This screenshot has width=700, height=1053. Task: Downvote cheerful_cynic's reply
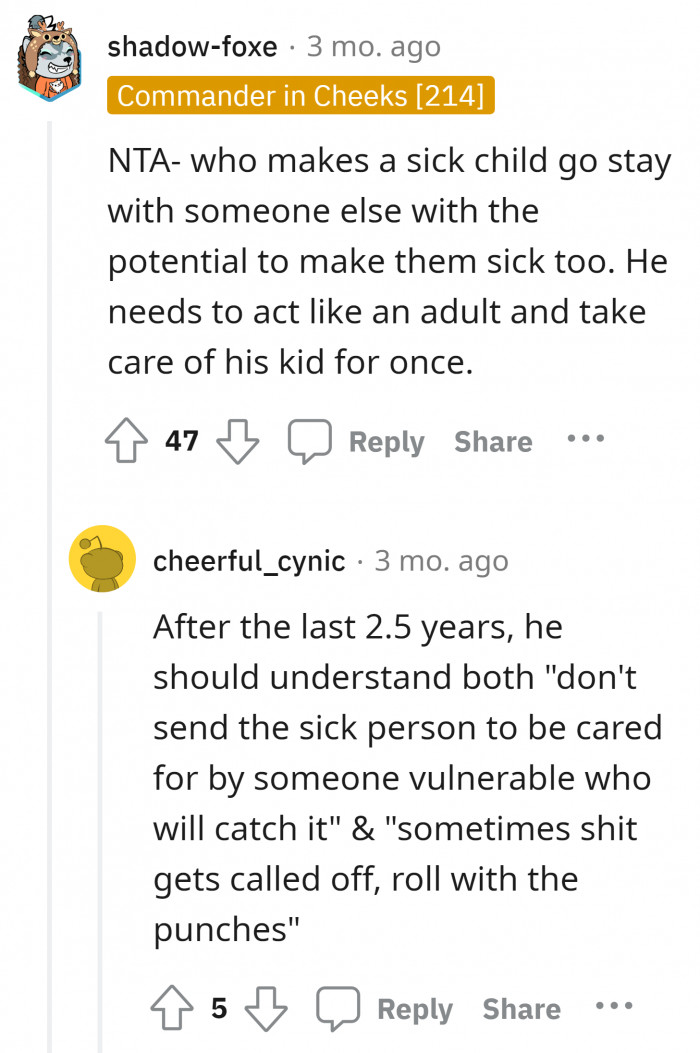tap(266, 1008)
